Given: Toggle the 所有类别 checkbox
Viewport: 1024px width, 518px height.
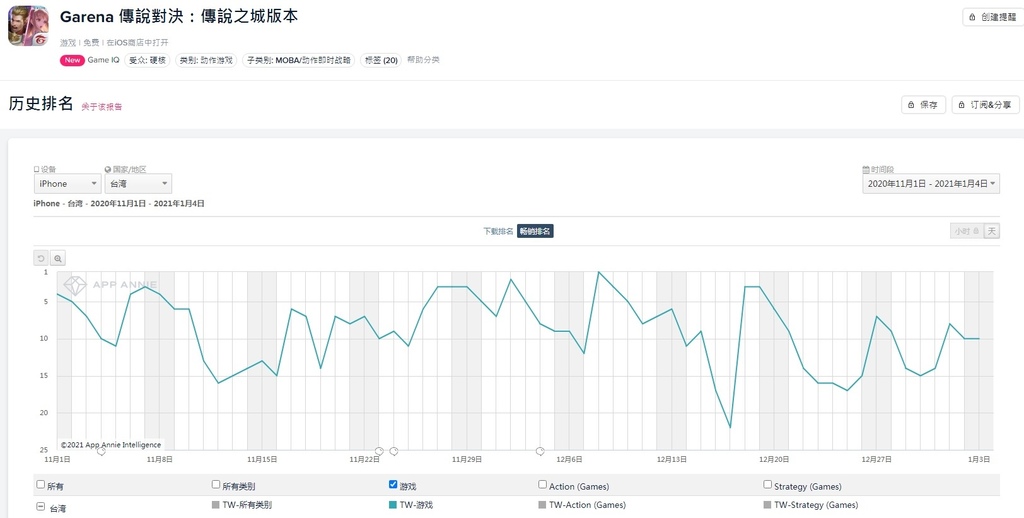Looking at the screenshot, I should (x=216, y=485).
